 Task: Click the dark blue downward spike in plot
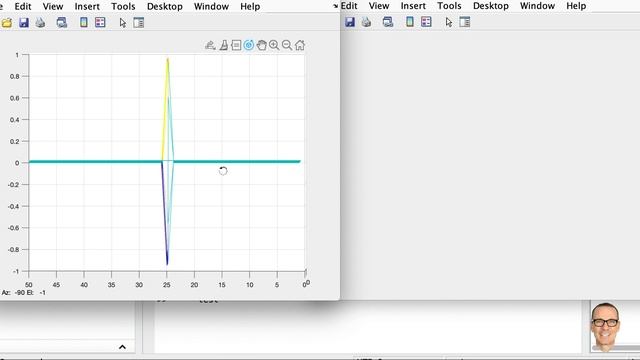[164, 213]
